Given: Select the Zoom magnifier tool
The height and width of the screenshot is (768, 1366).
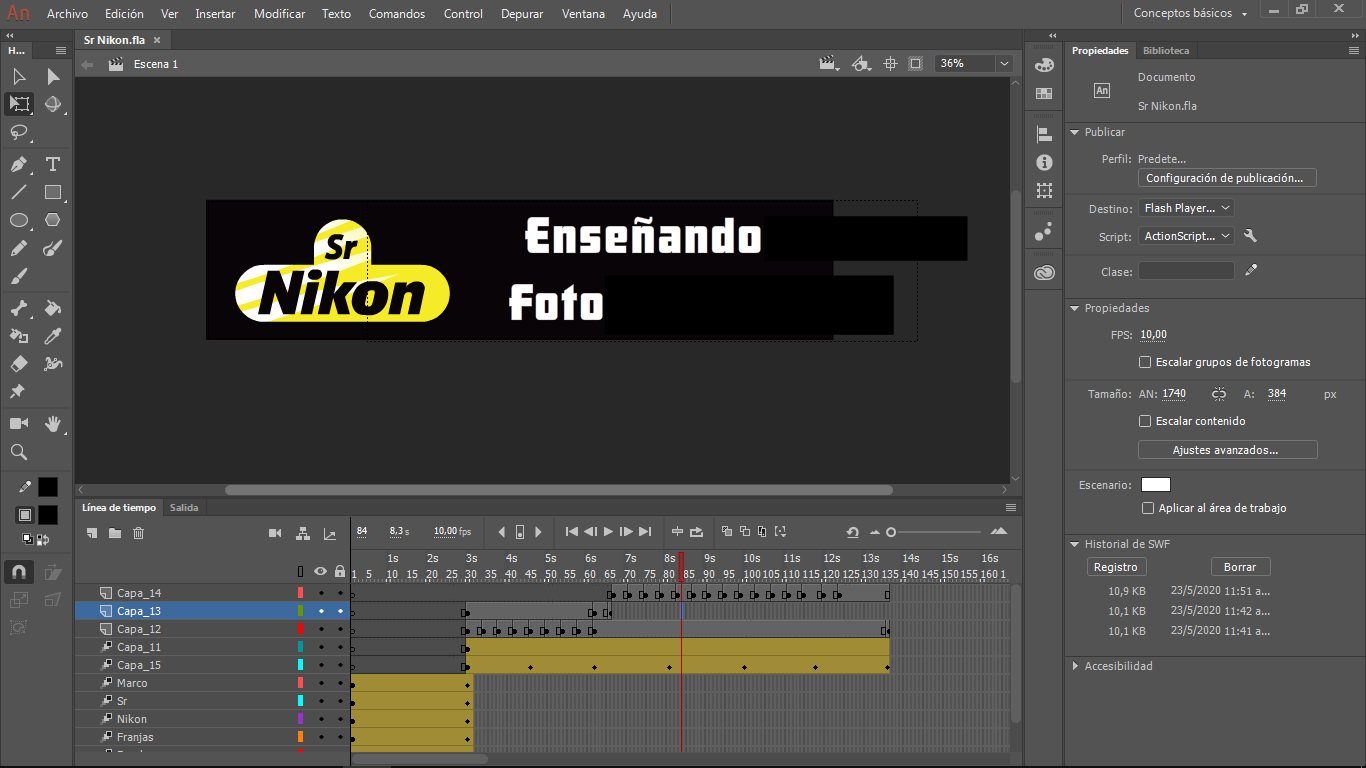Looking at the screenshot, I should [x=18, y=452].
